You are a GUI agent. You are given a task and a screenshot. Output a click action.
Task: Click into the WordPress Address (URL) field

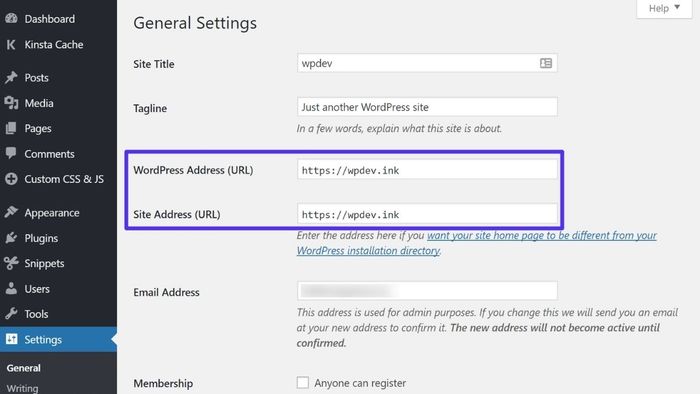[x=427, y=170]
